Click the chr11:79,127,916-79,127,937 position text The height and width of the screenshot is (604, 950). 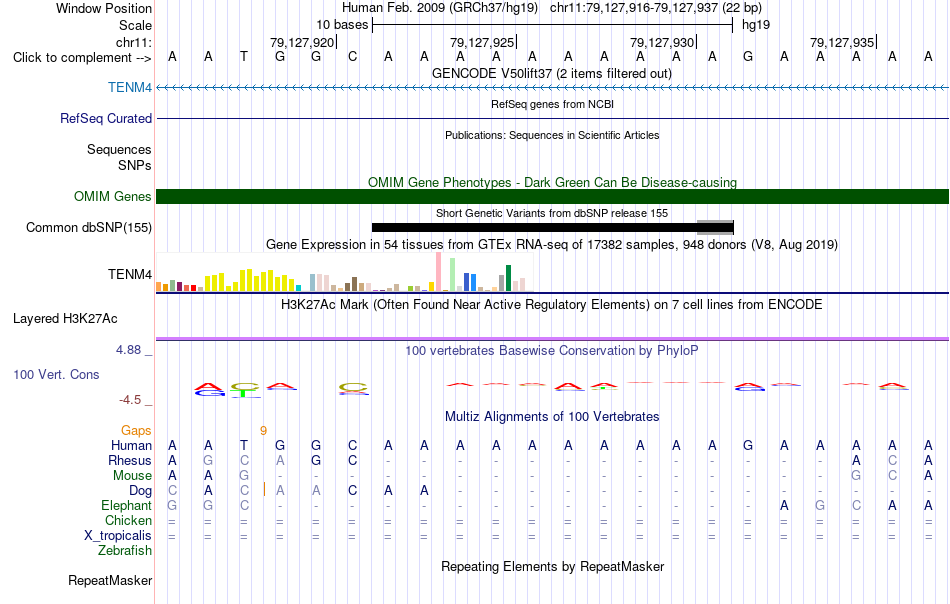(634, 8)
